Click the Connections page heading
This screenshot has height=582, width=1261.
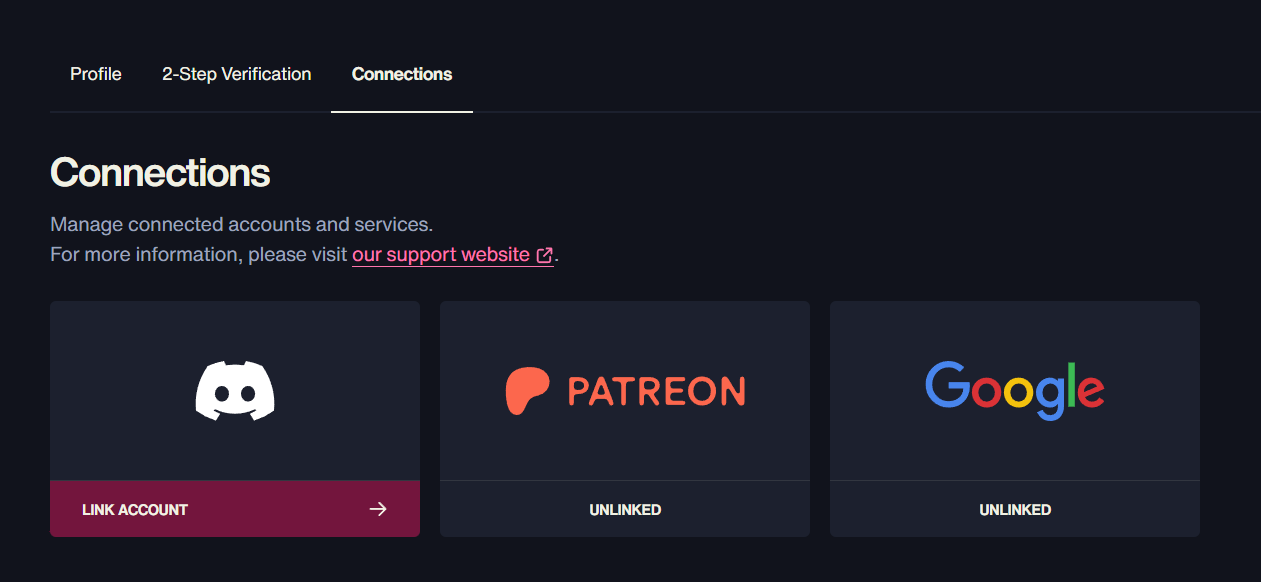(160, 173)
